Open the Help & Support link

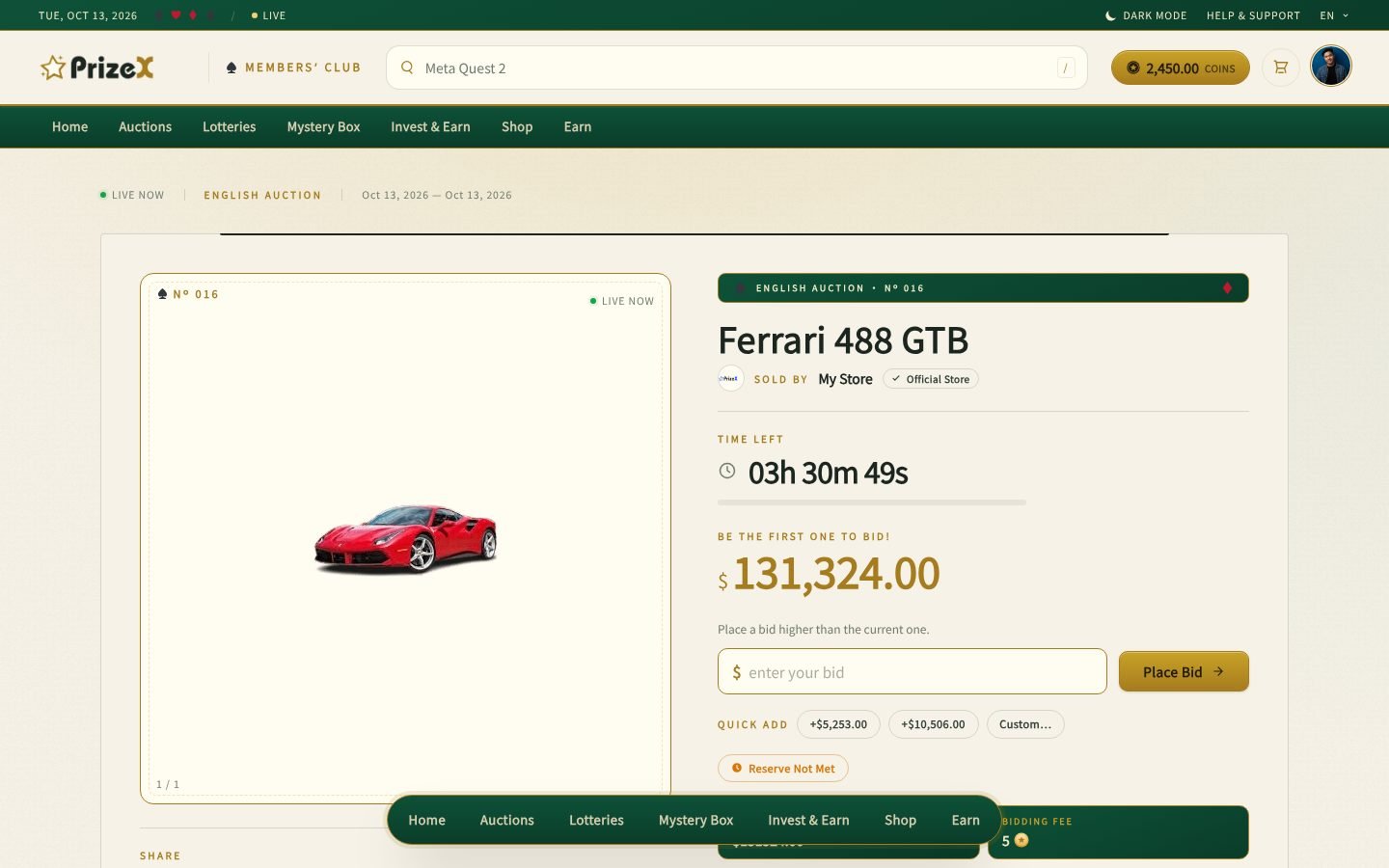(x=1253, y=15)
